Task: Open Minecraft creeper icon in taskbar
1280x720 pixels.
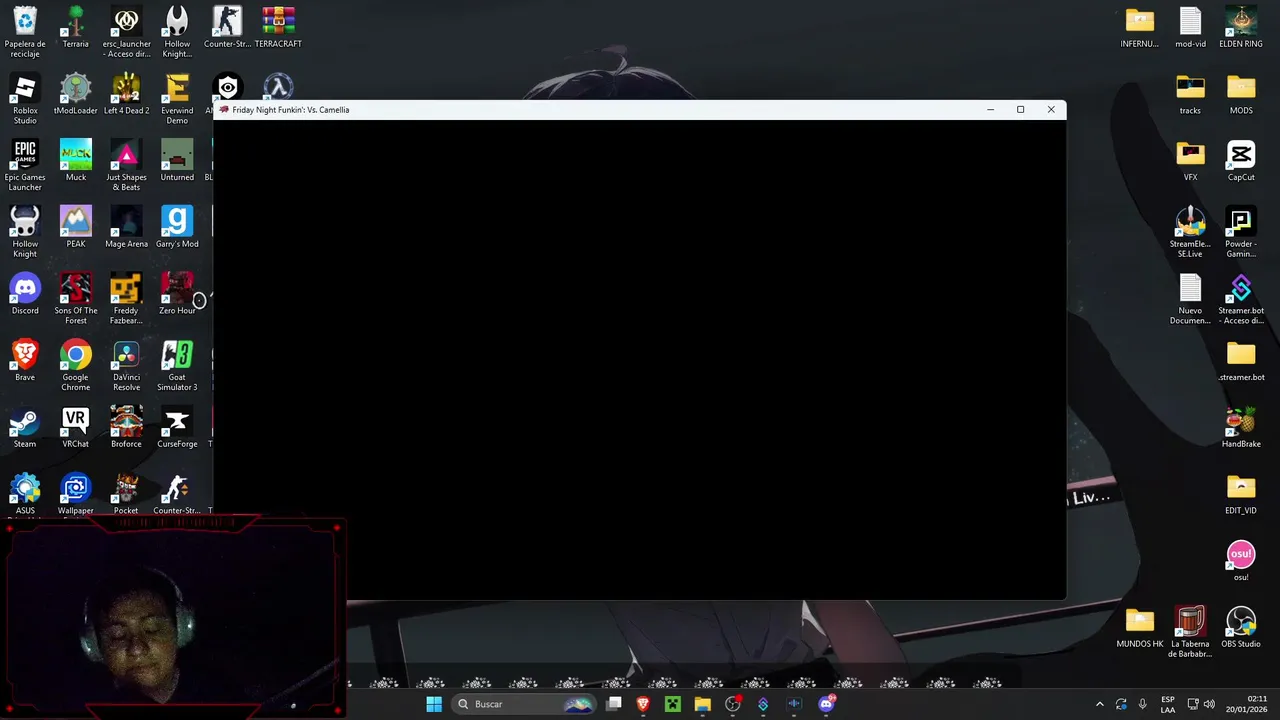Action: 673,704
